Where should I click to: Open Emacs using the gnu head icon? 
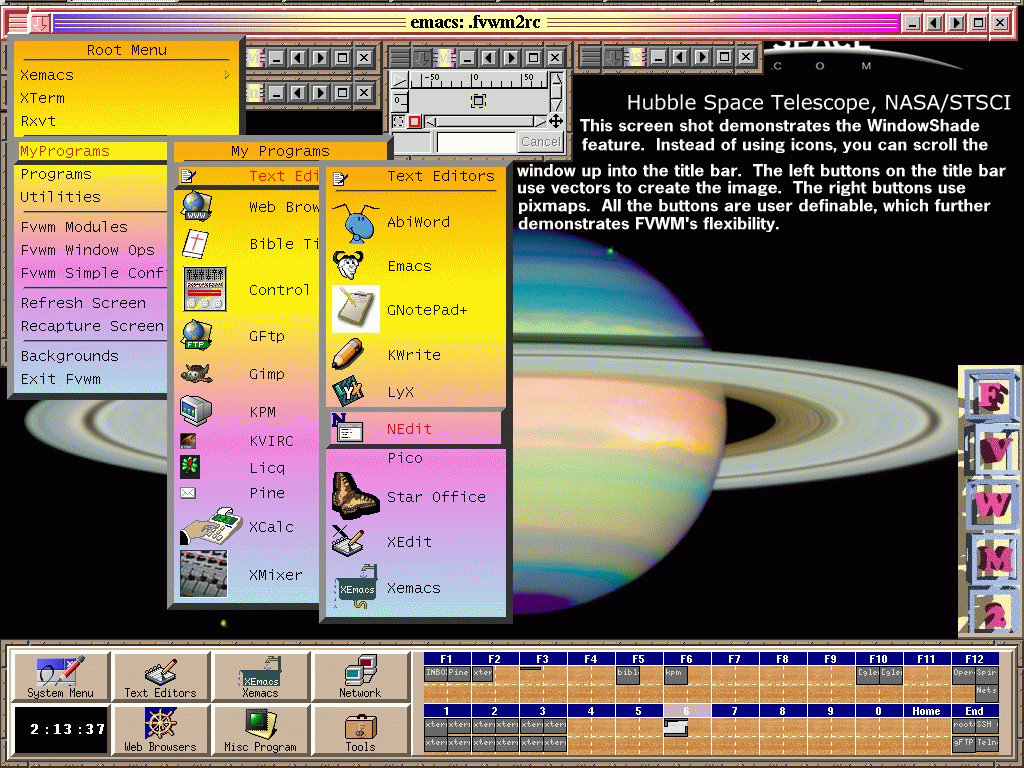coord(349,266)
